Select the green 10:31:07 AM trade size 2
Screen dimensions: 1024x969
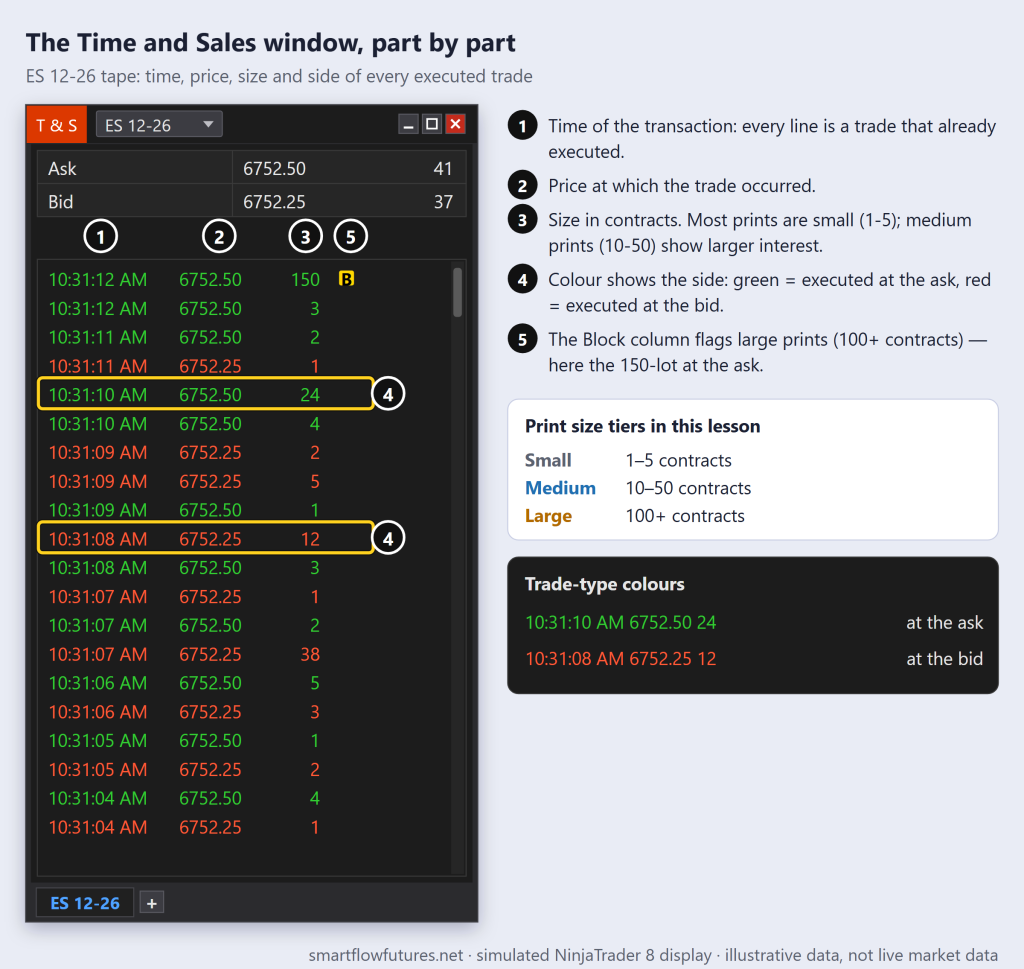pyautogui.click(x=244, y=625)
